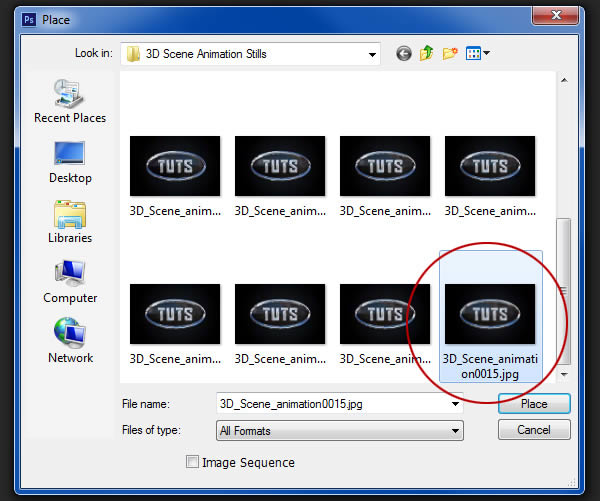Enable the Image Sequence checkbox
This screenshot has width=600, height=501.
coord(192,462)
